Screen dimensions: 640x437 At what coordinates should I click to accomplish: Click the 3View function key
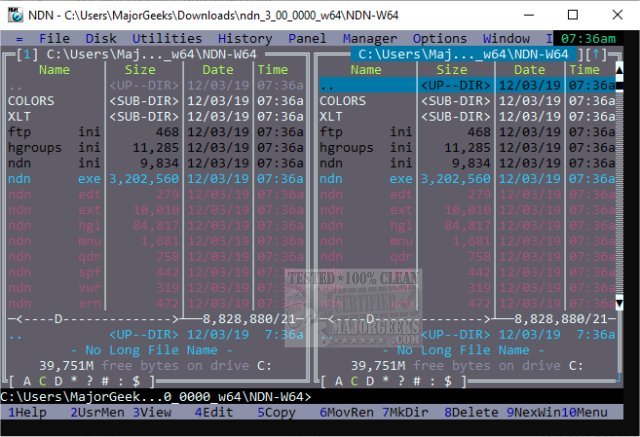(152, 413)
